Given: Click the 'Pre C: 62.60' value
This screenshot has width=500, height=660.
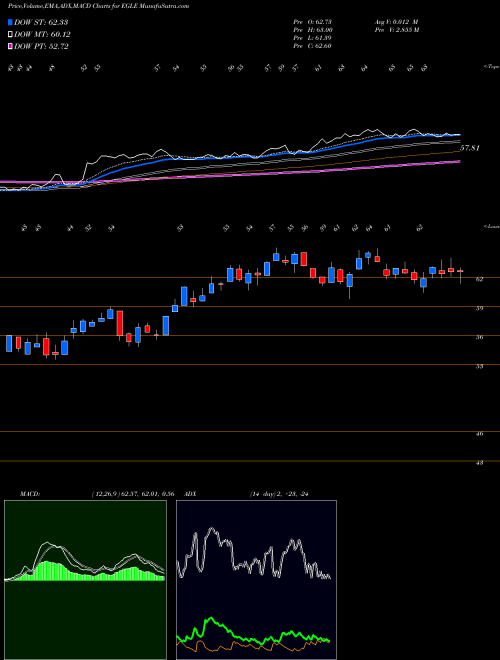Looking at the screenshot, I should [313, 46].
